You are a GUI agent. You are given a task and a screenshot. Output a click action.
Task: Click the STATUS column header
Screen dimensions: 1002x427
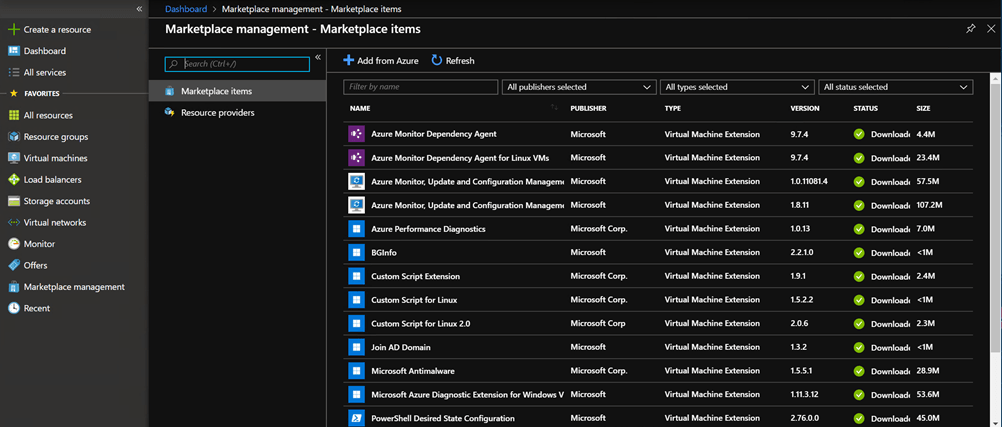[x=865, y=109]
